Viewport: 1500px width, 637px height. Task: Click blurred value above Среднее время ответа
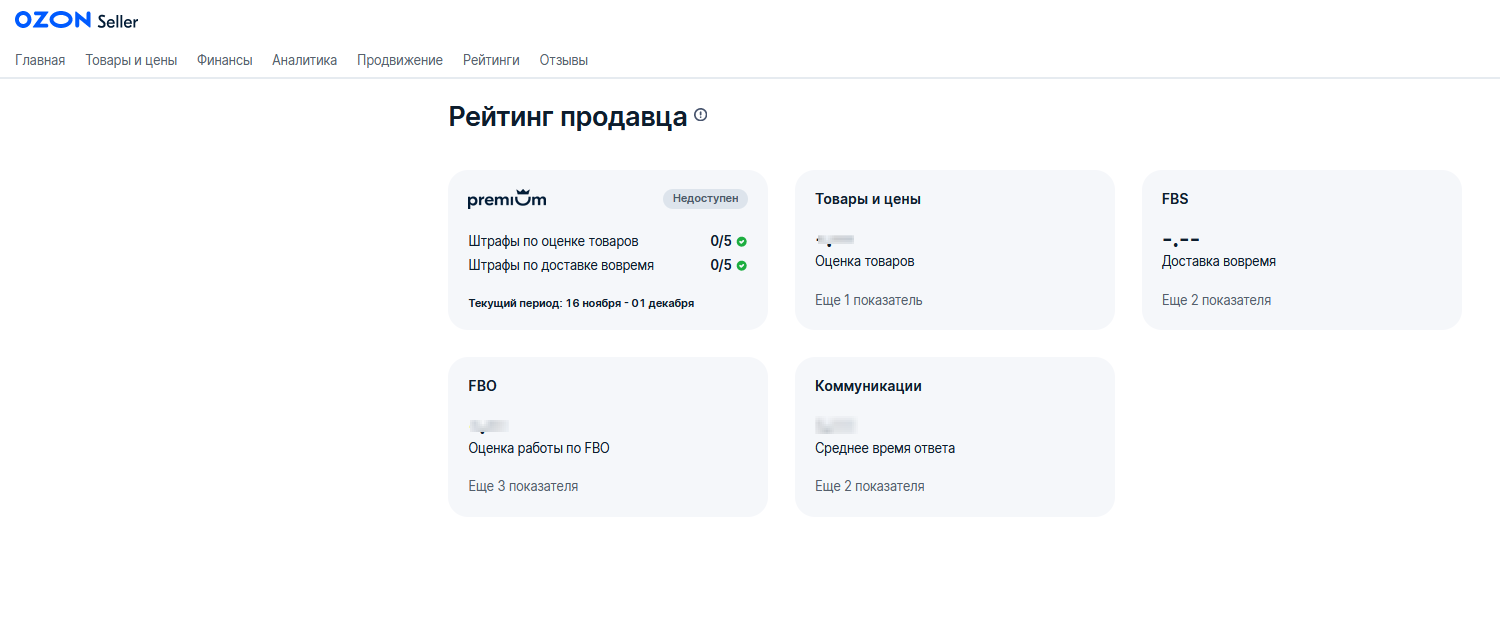point(836,427)
